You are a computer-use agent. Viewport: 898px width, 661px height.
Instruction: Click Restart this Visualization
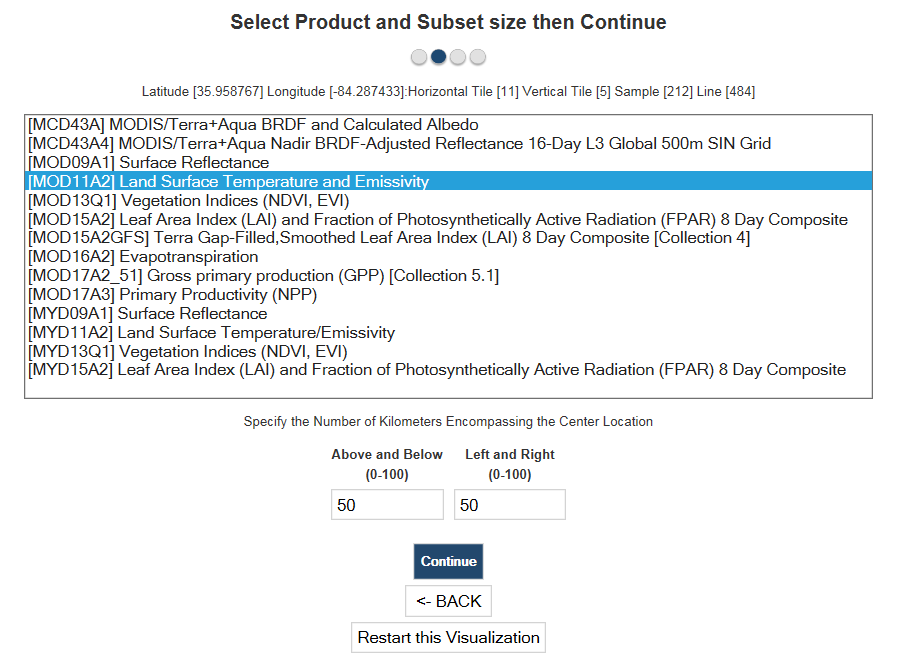tap(448, 637)
